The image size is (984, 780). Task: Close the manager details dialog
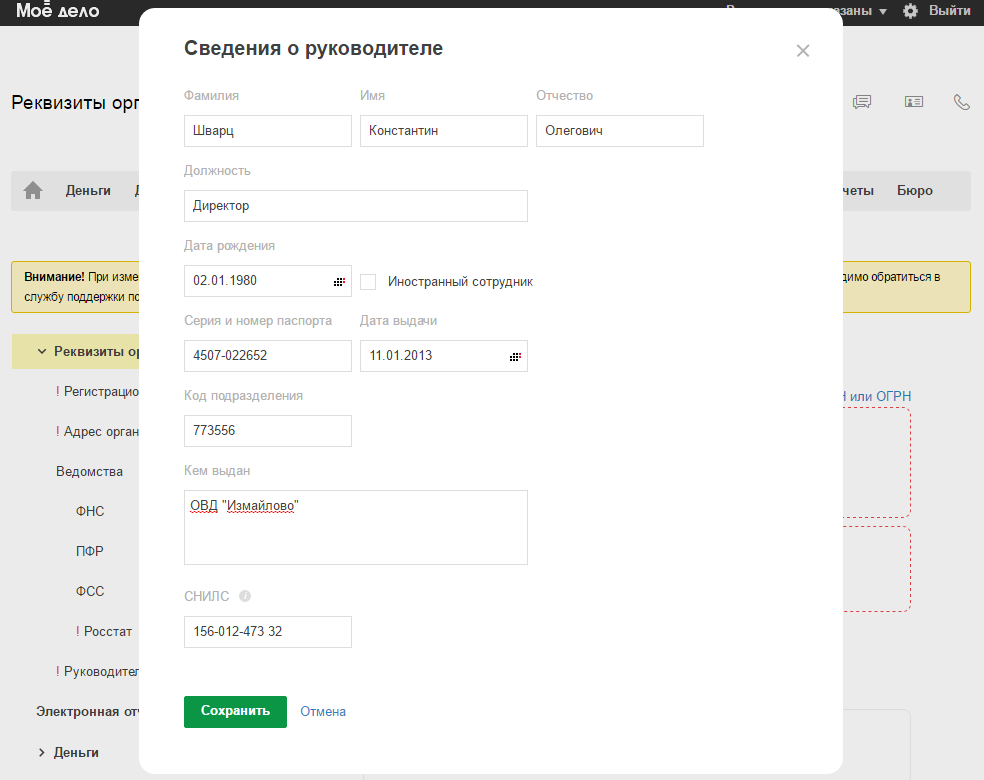point(802,51)
